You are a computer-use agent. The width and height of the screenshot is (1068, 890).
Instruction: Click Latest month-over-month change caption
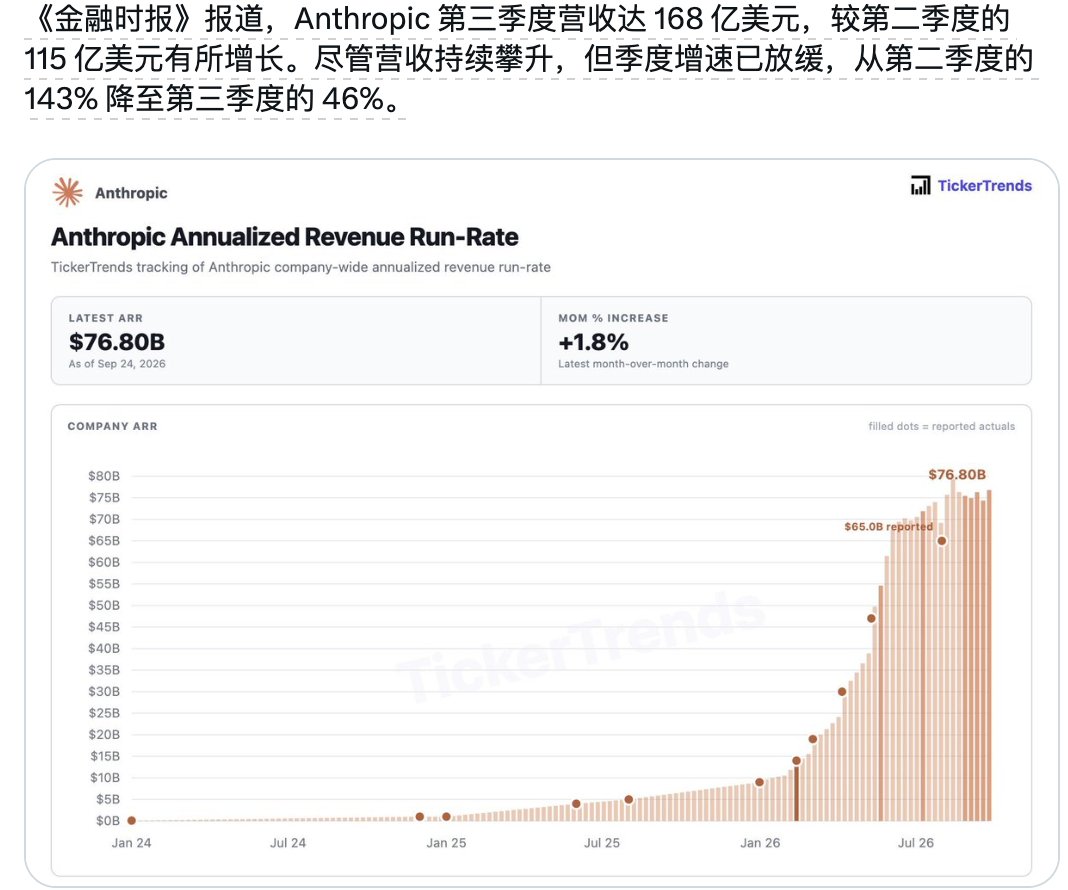[643, 364]
